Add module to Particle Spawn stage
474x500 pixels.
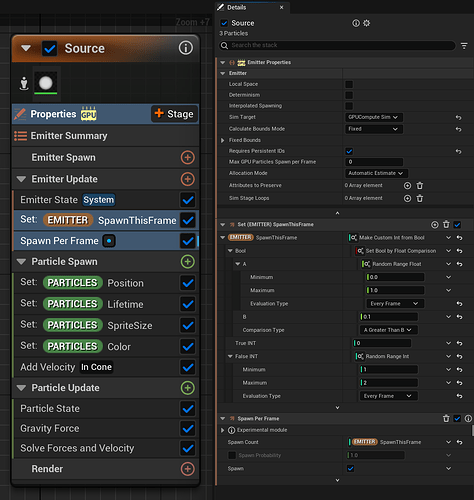(188, 262)
